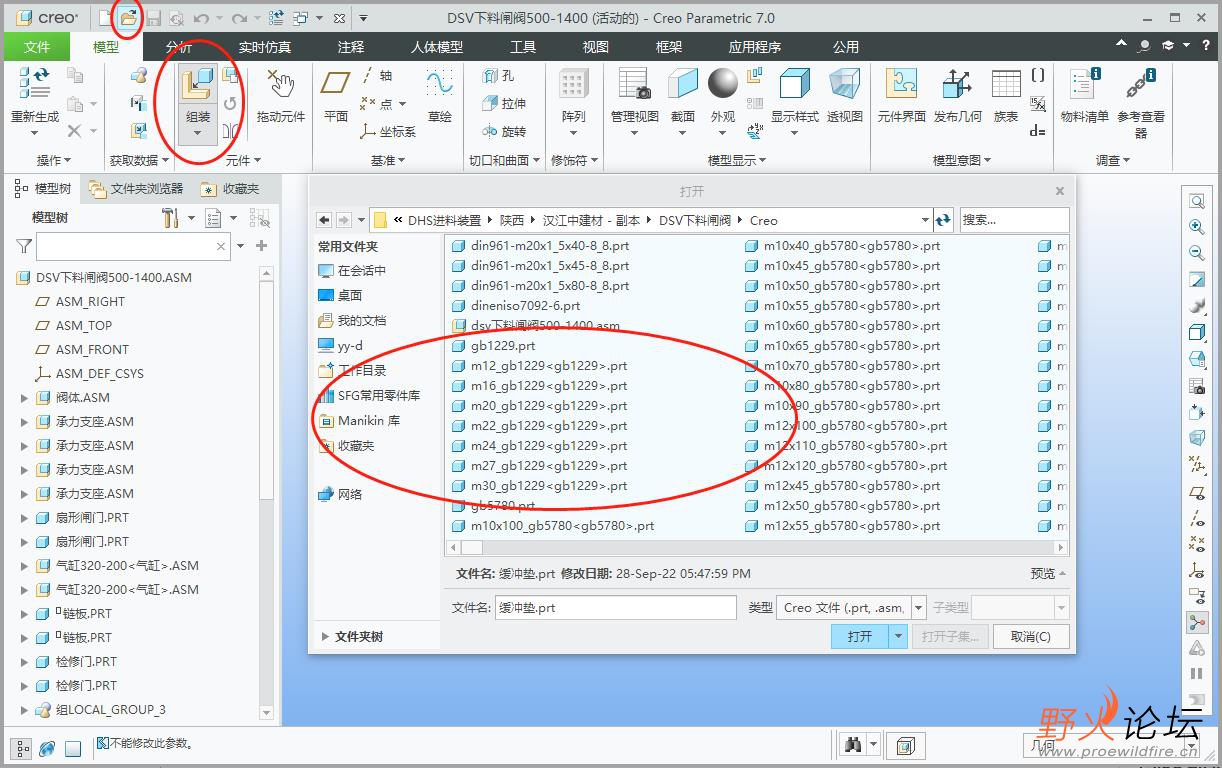
Task: Open the 文件 menu tab
Action: tap(37, 47)
